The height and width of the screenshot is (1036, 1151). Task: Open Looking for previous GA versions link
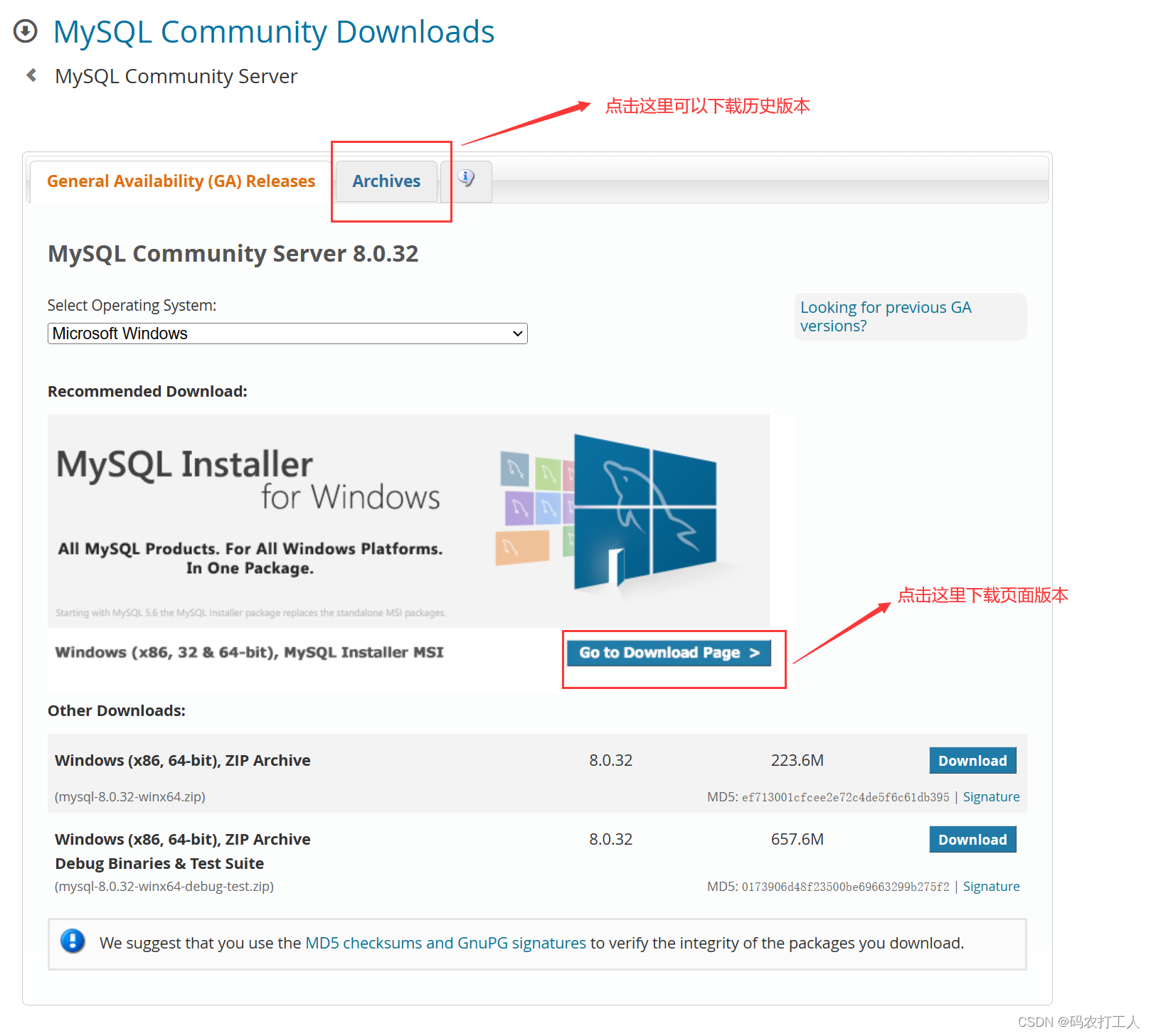click(886, 316)
